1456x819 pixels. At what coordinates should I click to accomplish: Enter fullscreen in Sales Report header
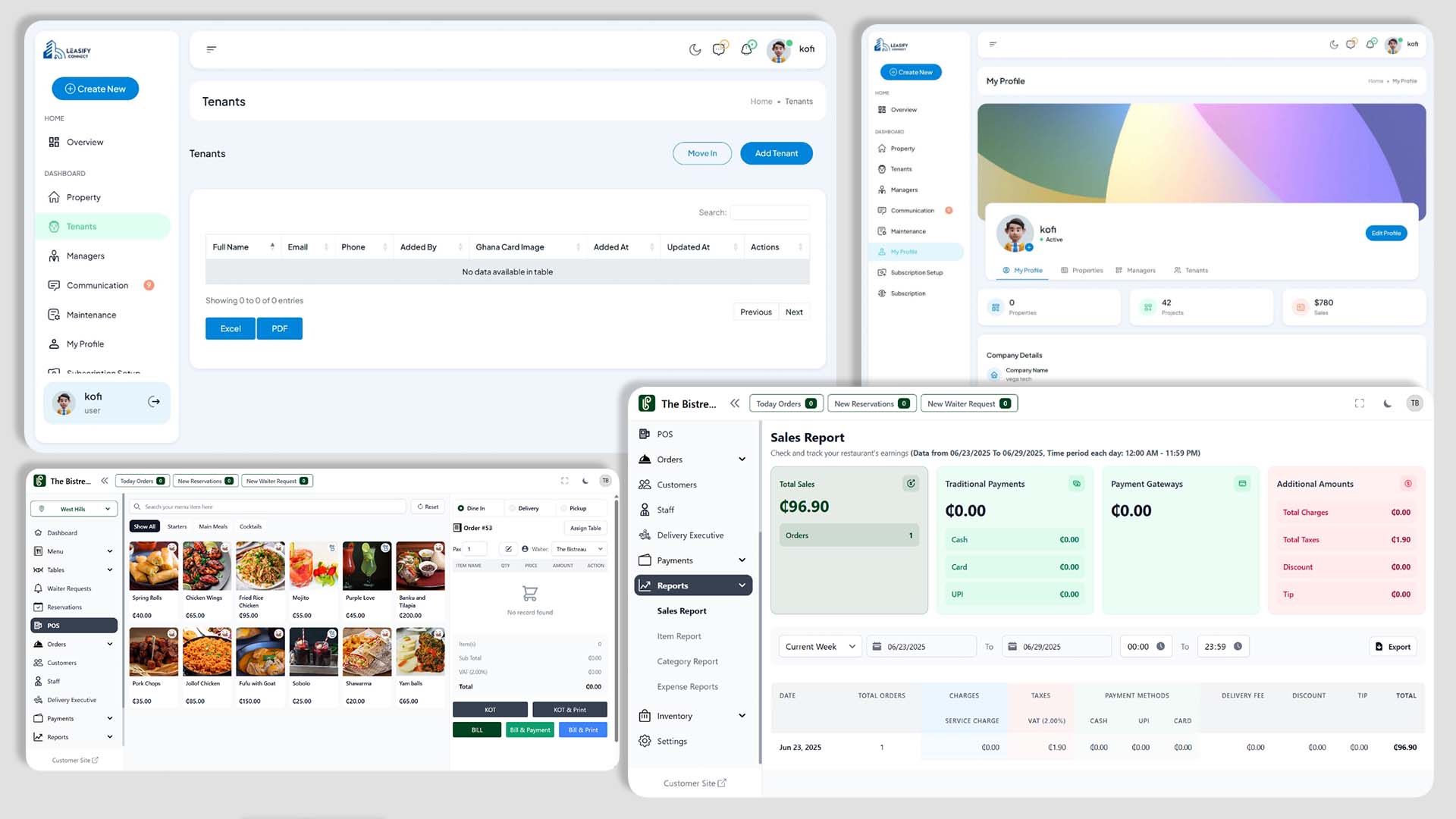tap(1359, 403)
